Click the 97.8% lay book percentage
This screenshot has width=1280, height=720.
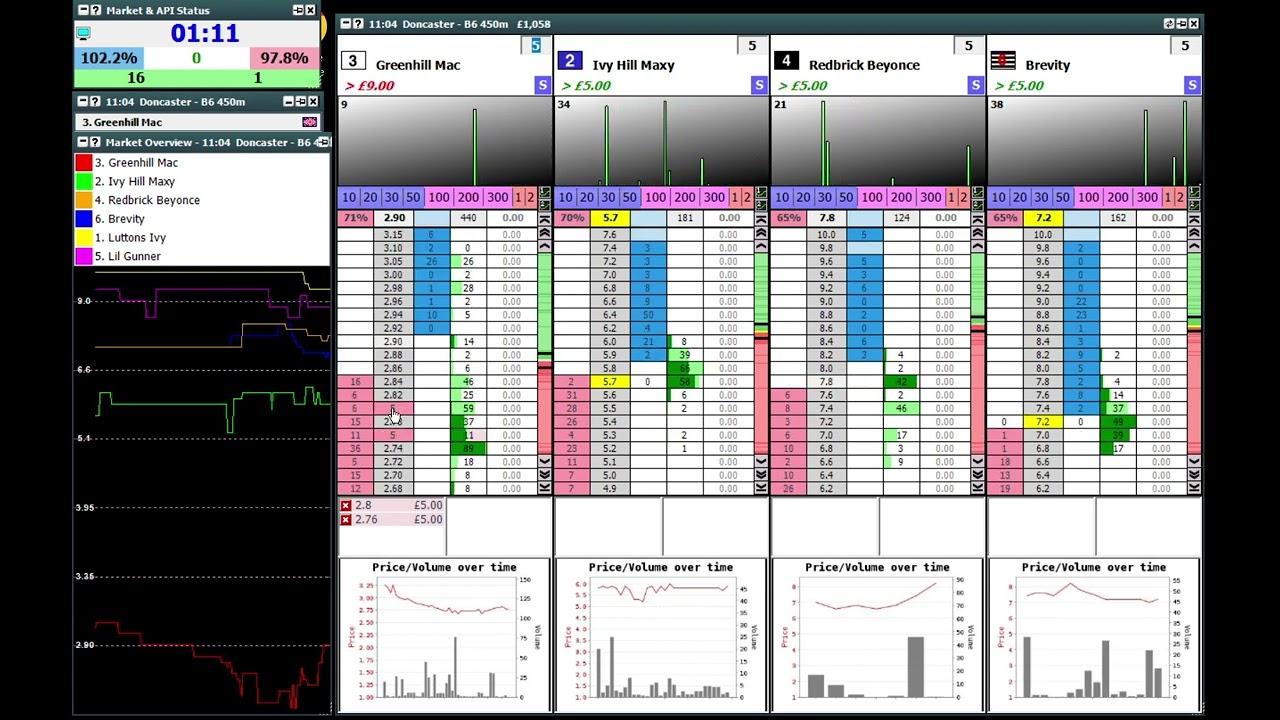284,58
